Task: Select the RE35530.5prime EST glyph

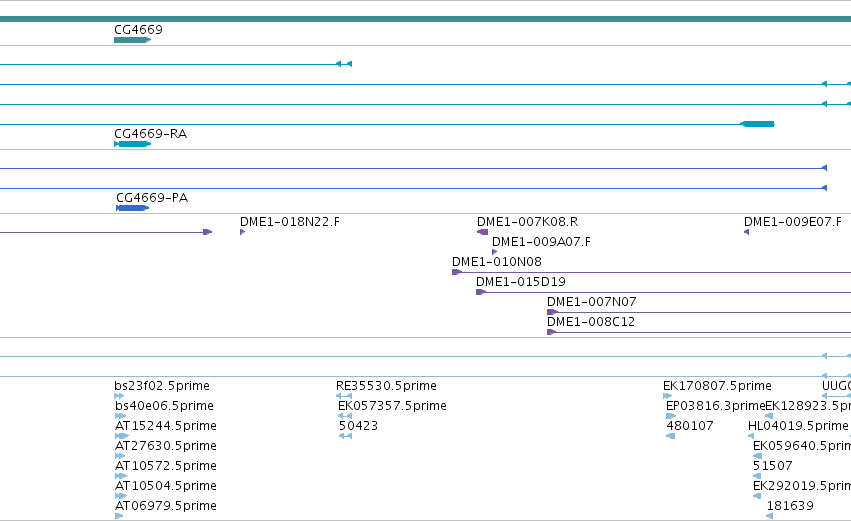Action: tap(344, 396)
